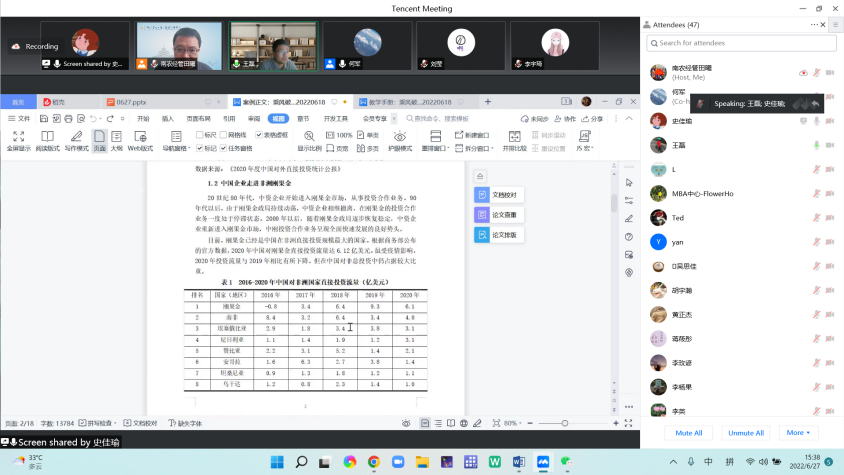Click the Unmute All button
The image size is (844, 475).
coord(746,433)
